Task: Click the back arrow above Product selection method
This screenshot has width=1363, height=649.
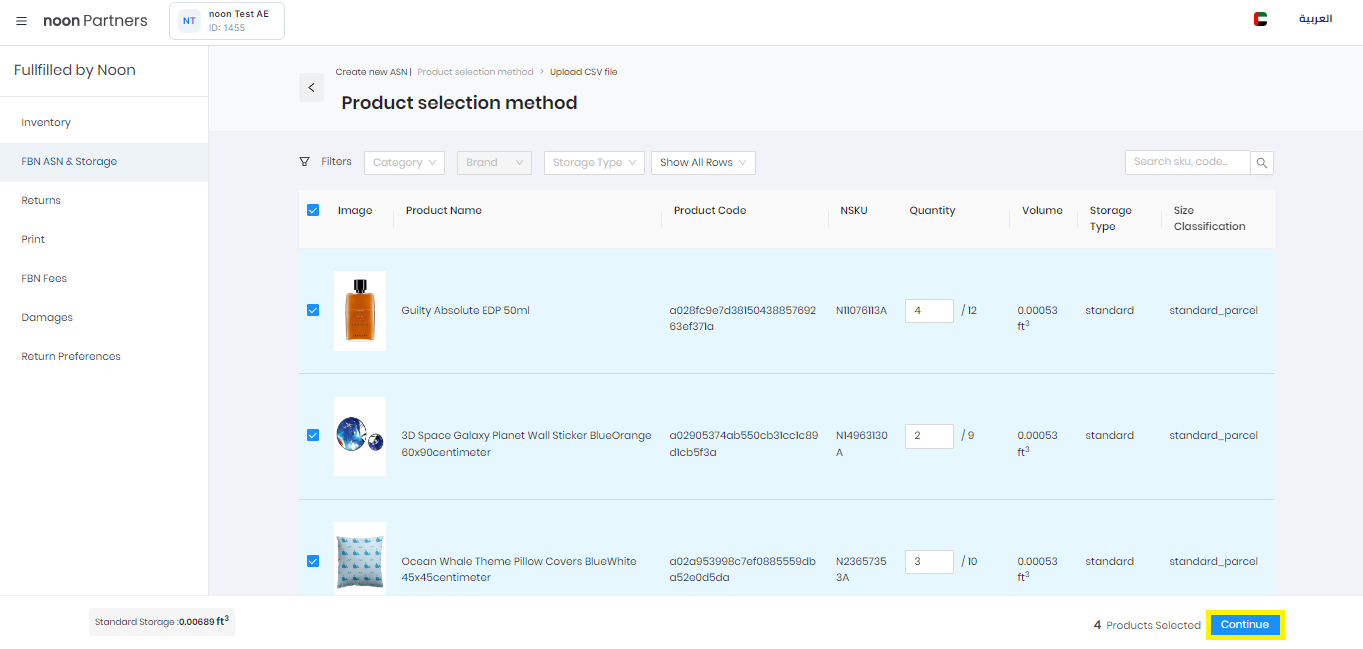Action: tap(311, 87)
